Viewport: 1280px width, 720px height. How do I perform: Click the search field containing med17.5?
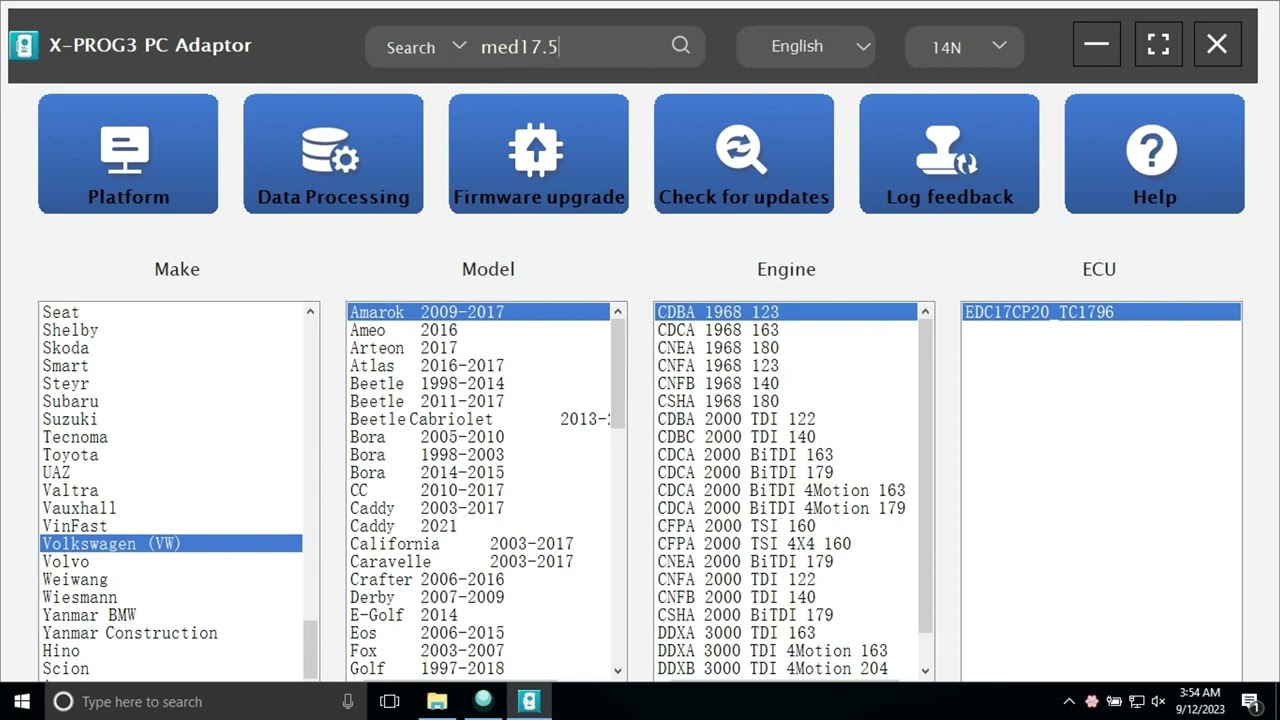[x=570, y=47]
